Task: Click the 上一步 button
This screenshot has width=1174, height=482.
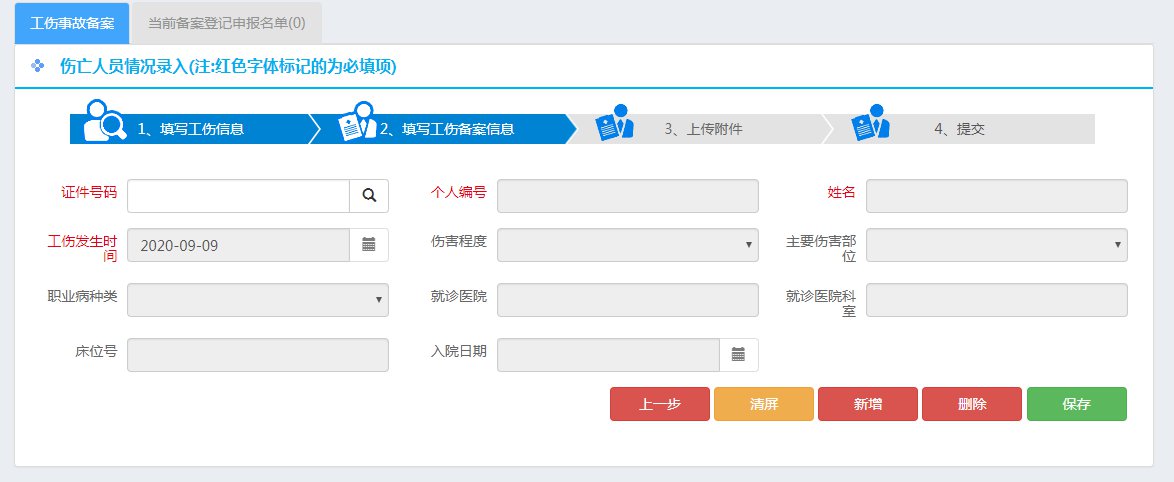Action: (x=660, y=404)
